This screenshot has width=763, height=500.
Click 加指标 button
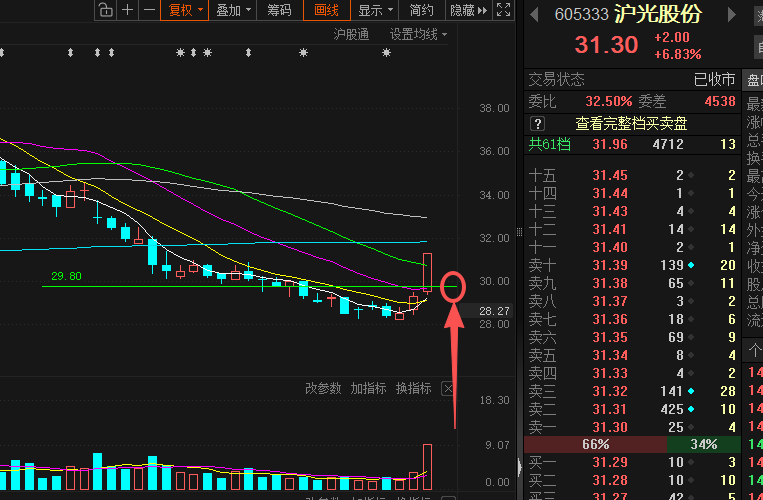pyautogui.click(x=368, y=388)
